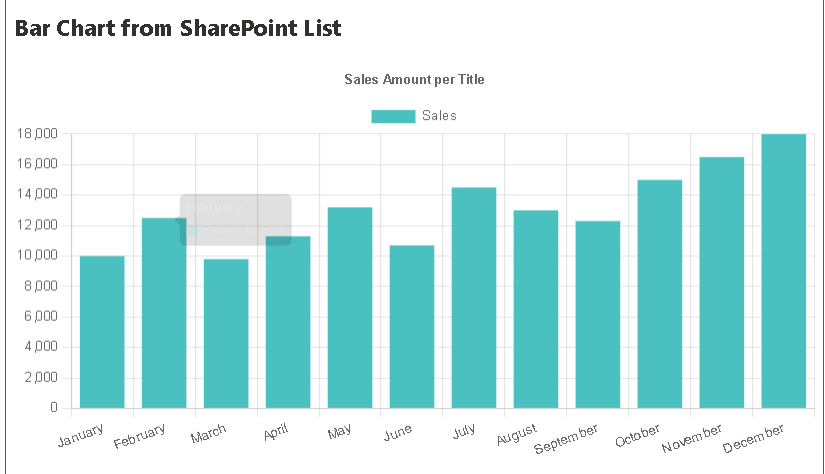
Task: Select the September sales bar
Action: (598, 315)
